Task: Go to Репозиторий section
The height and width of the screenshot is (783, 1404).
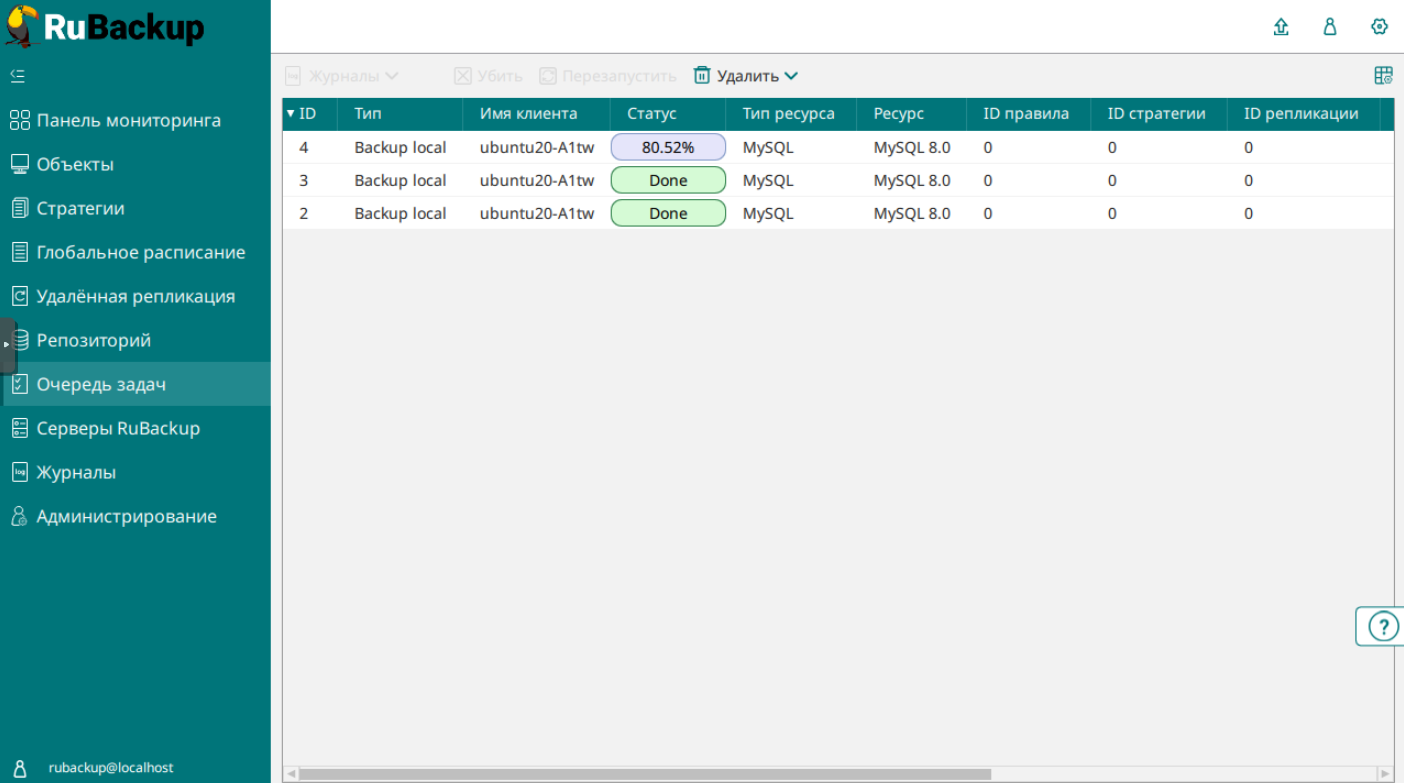Action: coord(93,340)
